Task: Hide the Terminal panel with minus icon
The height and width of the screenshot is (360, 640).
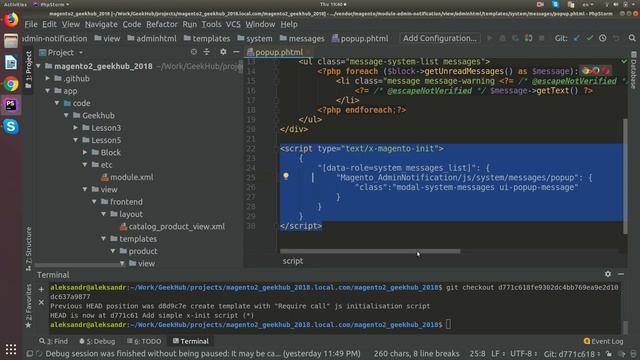Action: pyautogui.click(x=621, y=274)
